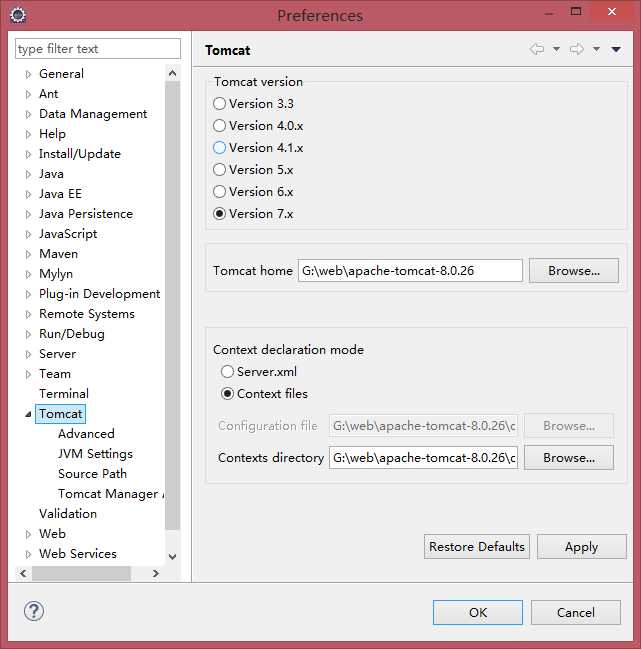Click the back navigation arrow icon
641x649 pixels.
(x=537, y=49)
